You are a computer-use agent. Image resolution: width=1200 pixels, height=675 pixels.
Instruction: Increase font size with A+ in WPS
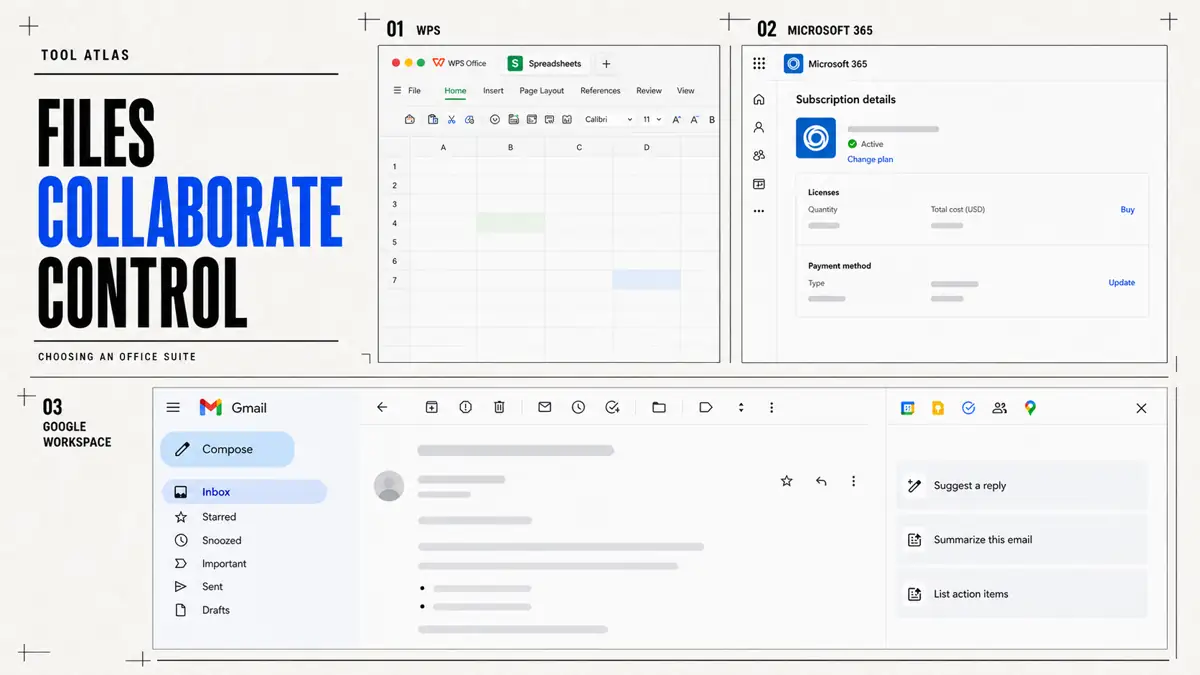coord(676,119)
